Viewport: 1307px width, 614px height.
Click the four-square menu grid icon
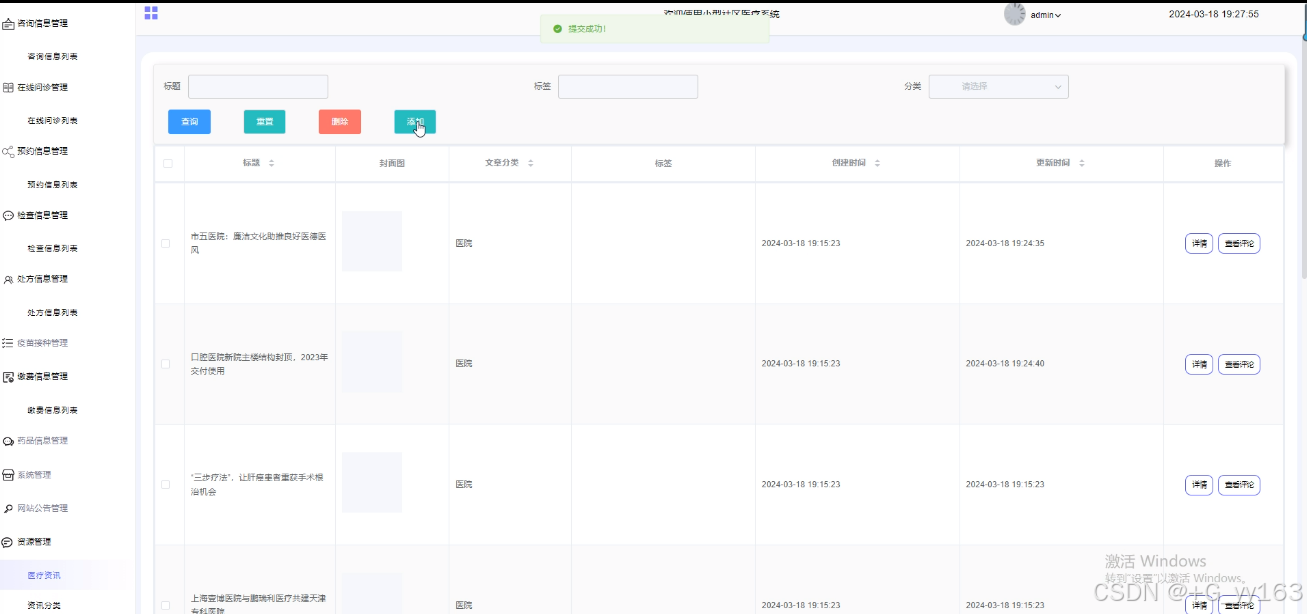[151, 13]
